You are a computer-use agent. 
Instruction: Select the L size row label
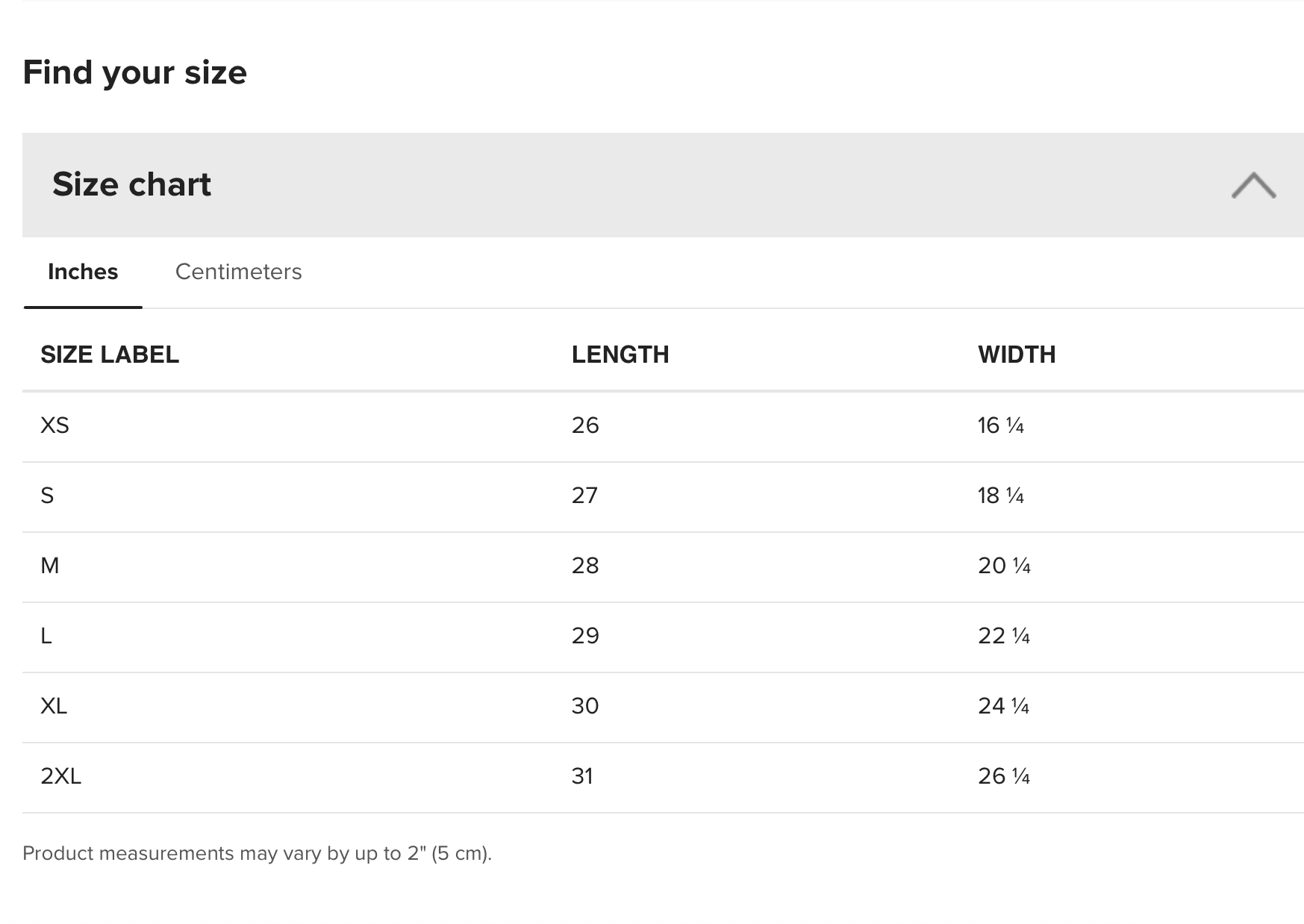[46, 636]
